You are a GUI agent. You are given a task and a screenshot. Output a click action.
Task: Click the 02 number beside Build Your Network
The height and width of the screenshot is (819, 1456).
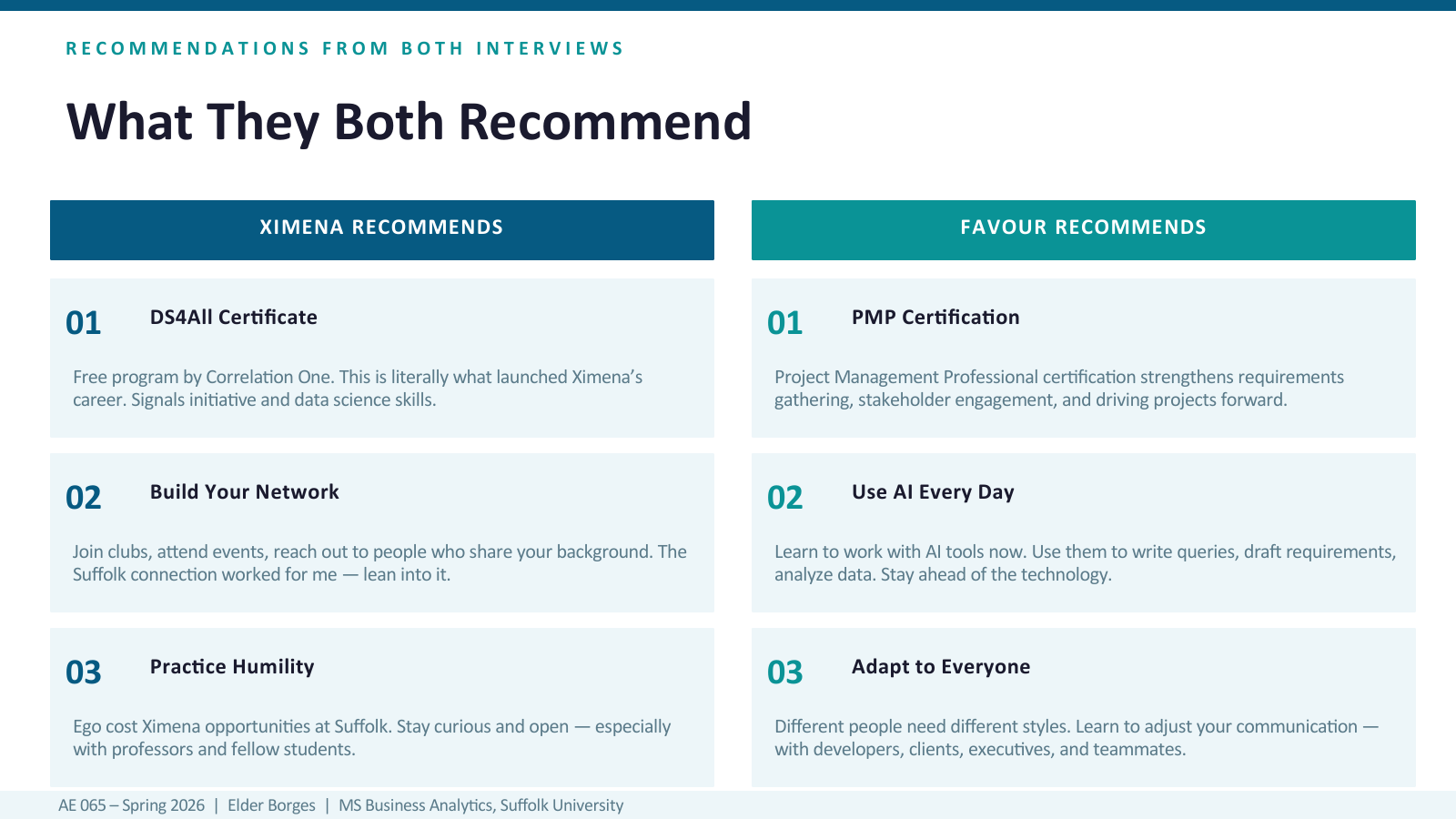pyautogui.click(x=84, y=498)
